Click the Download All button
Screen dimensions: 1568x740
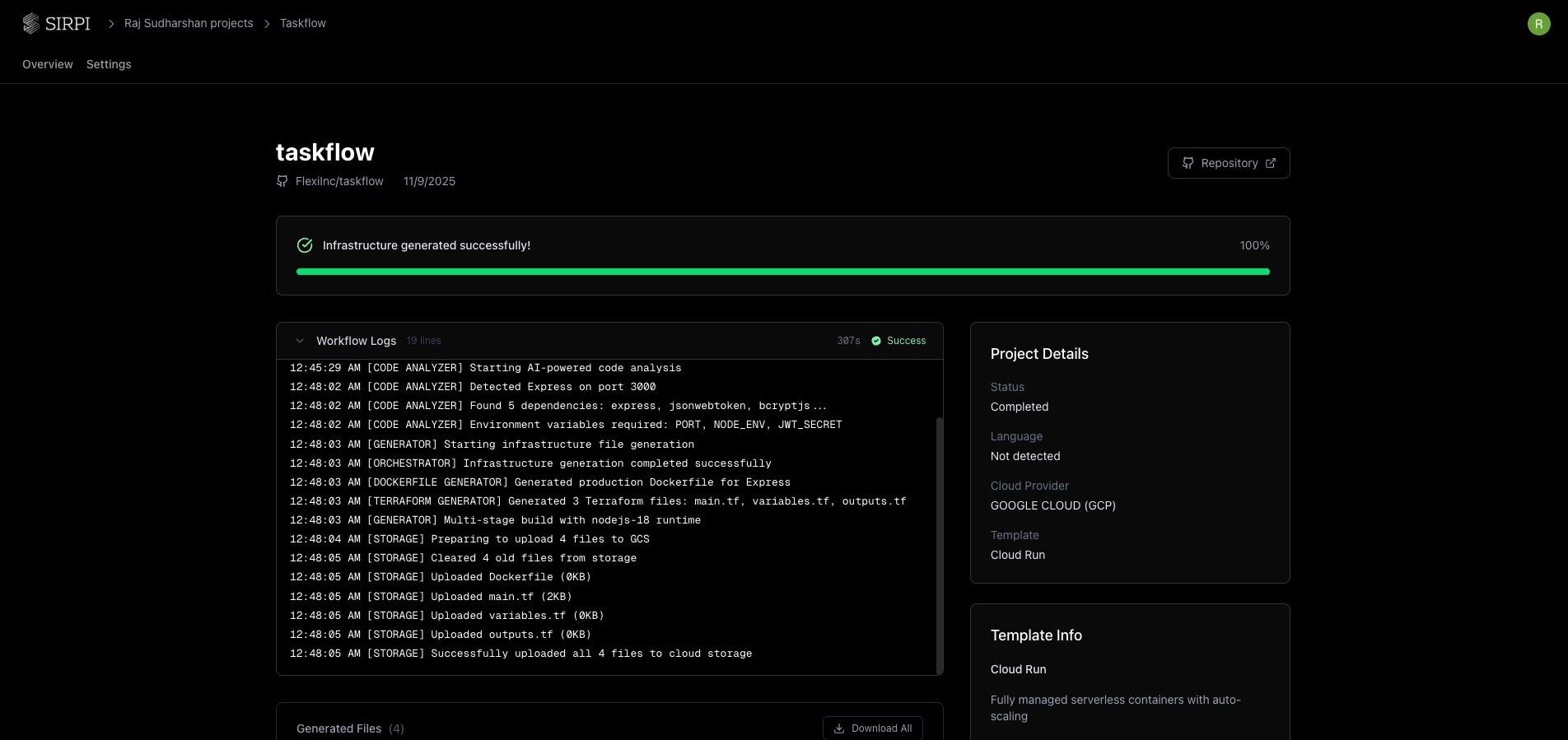873,728
